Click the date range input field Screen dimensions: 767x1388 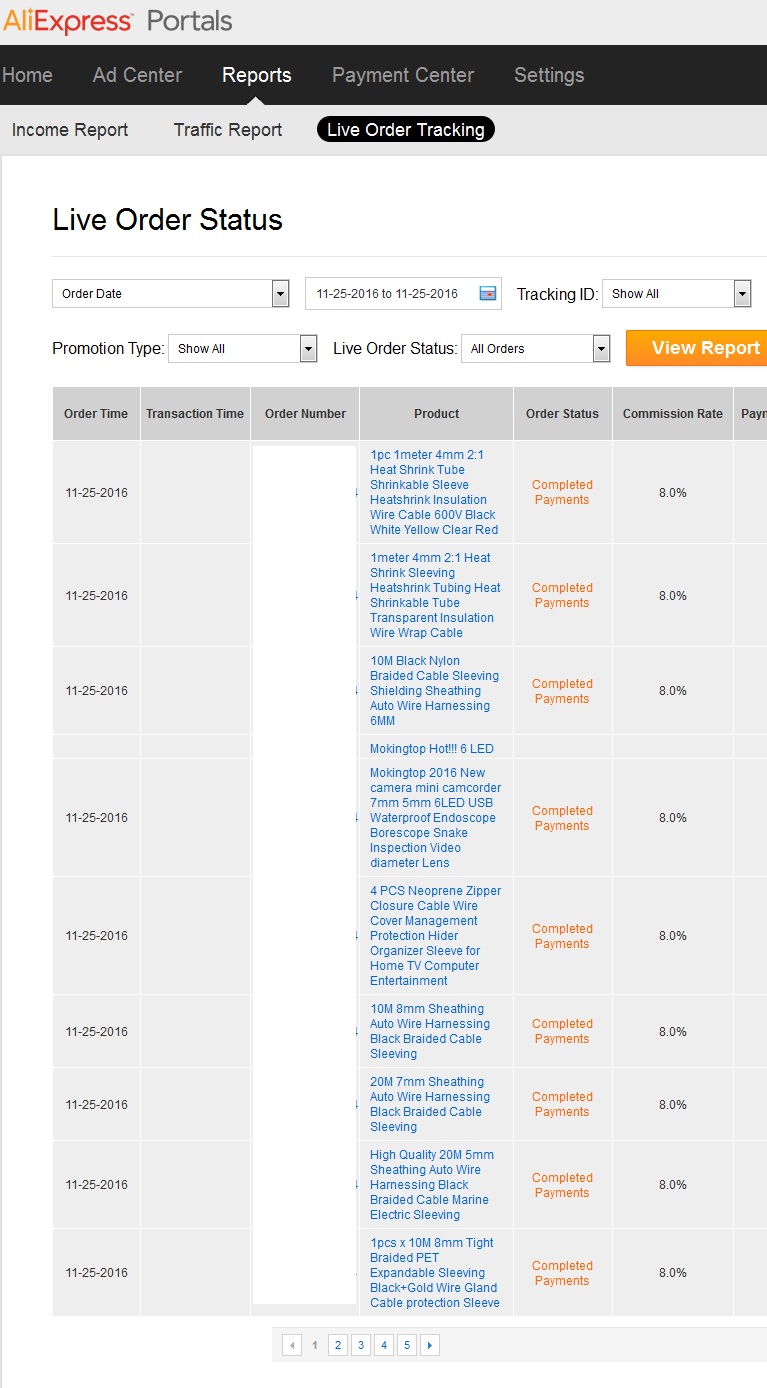(403, 293)
